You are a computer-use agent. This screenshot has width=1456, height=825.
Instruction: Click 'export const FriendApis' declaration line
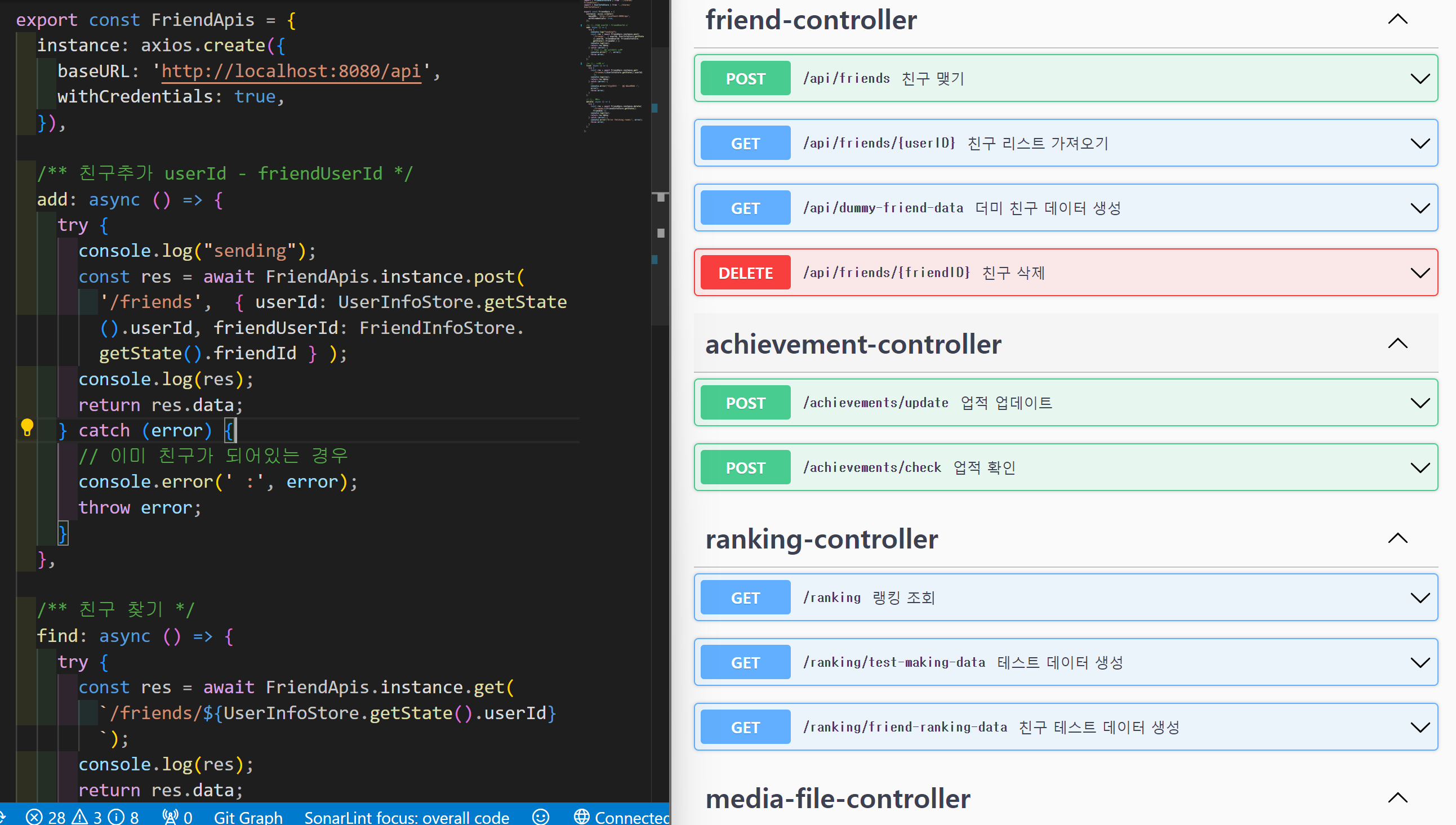[x=156, y=20]
